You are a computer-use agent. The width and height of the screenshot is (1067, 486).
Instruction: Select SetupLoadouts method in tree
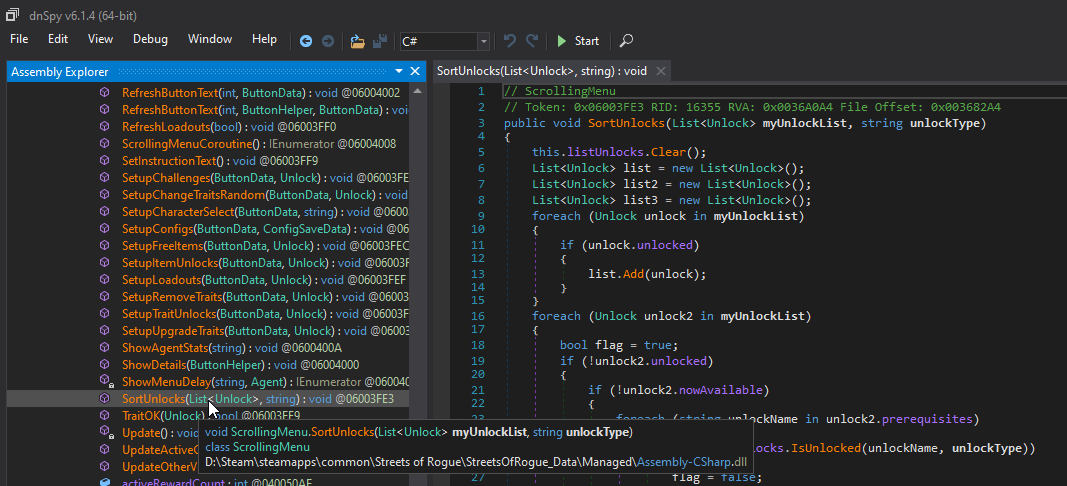coord(161,279)
